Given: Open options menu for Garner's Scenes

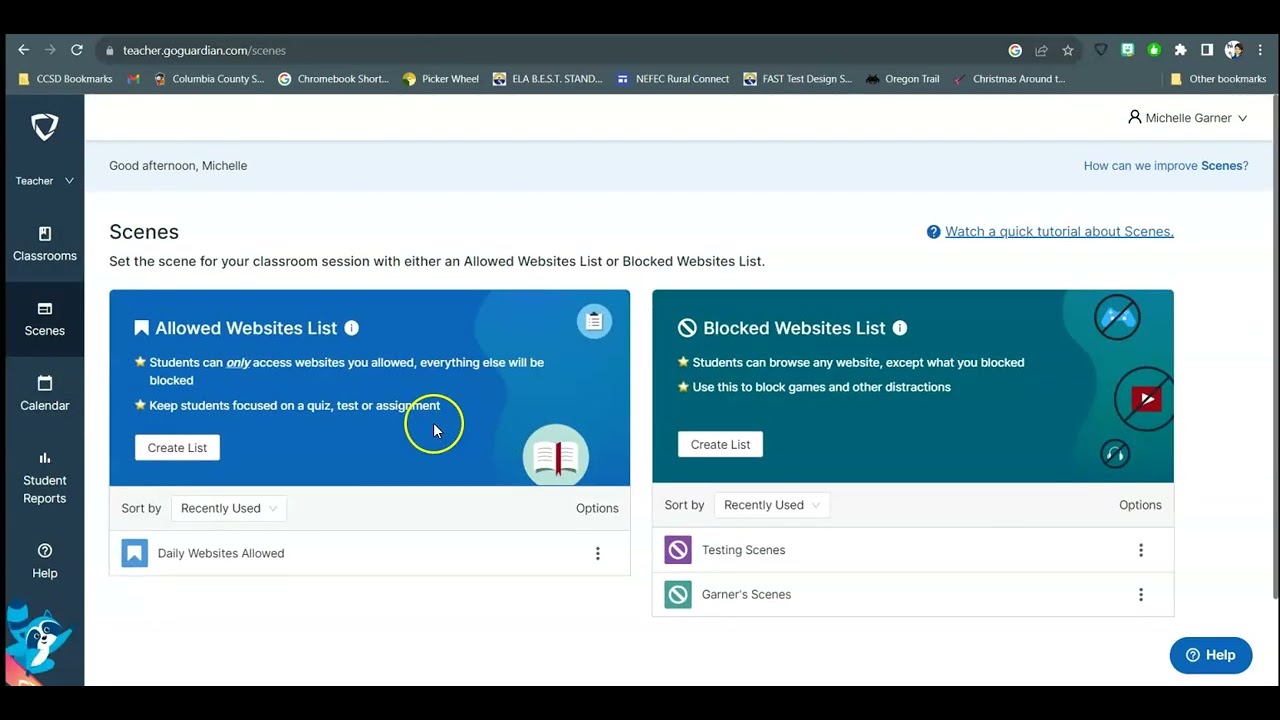Looking at the screenshot, I should tap(1141, 594).
